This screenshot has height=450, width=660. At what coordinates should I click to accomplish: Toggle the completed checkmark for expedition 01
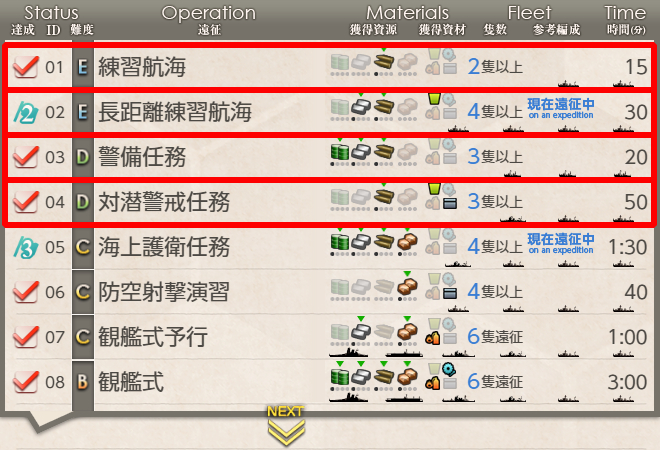(26, 67)
